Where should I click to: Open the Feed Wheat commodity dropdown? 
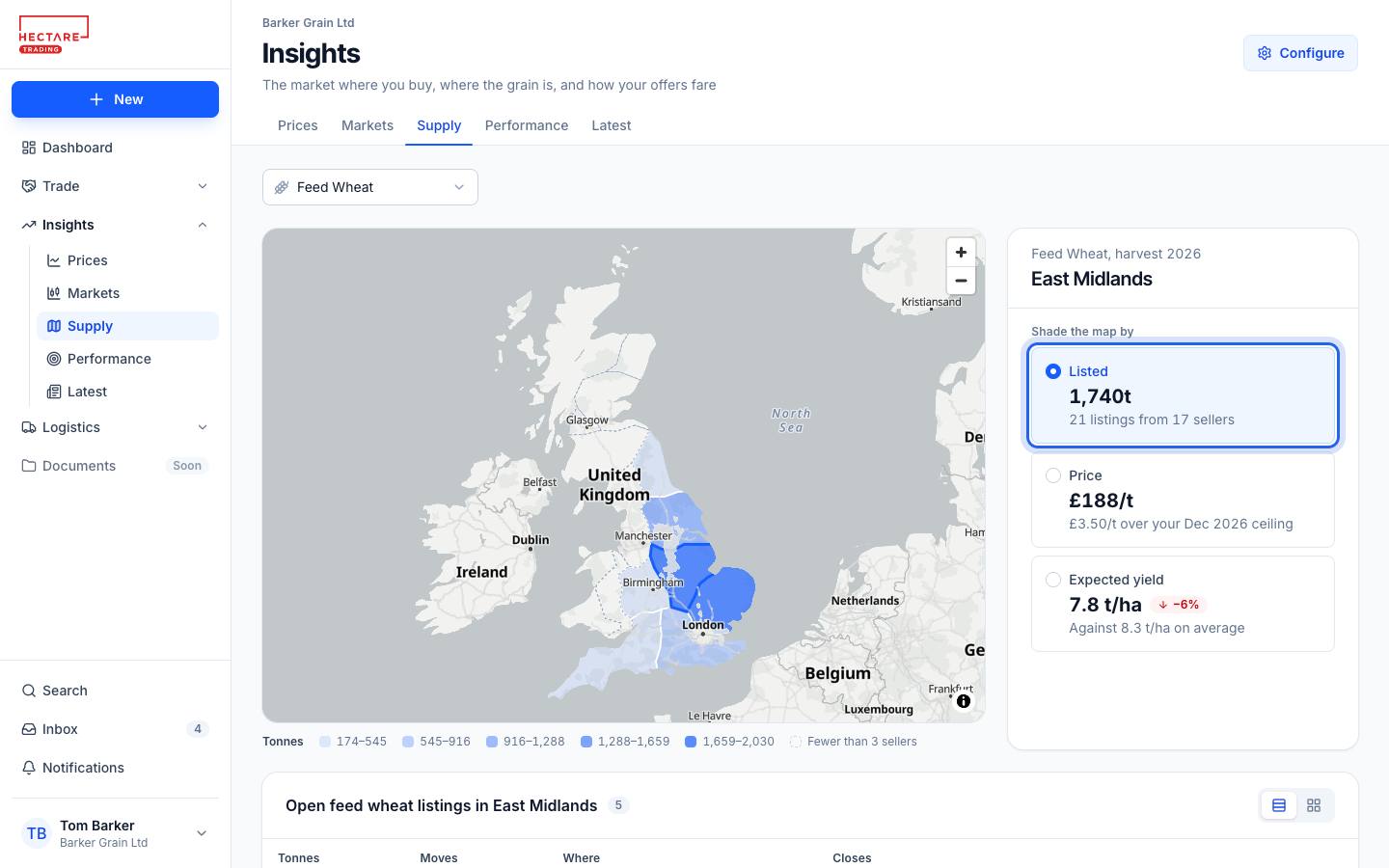(x=370, y=187)
